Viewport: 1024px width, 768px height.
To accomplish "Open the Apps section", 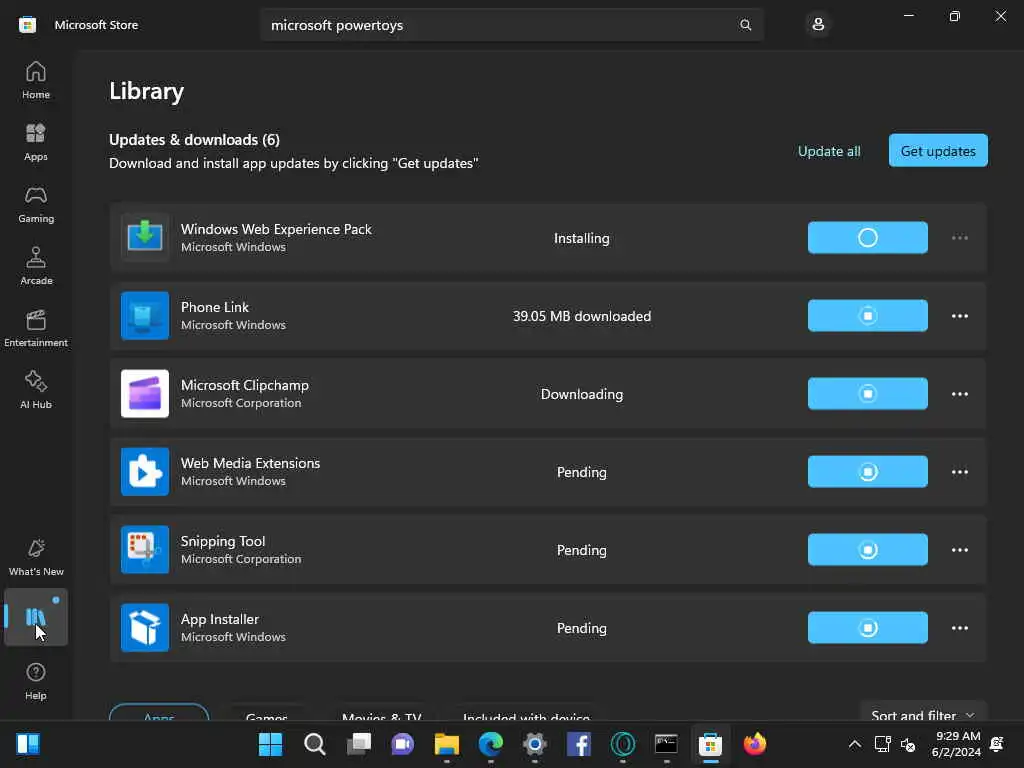I will (36, 142).
